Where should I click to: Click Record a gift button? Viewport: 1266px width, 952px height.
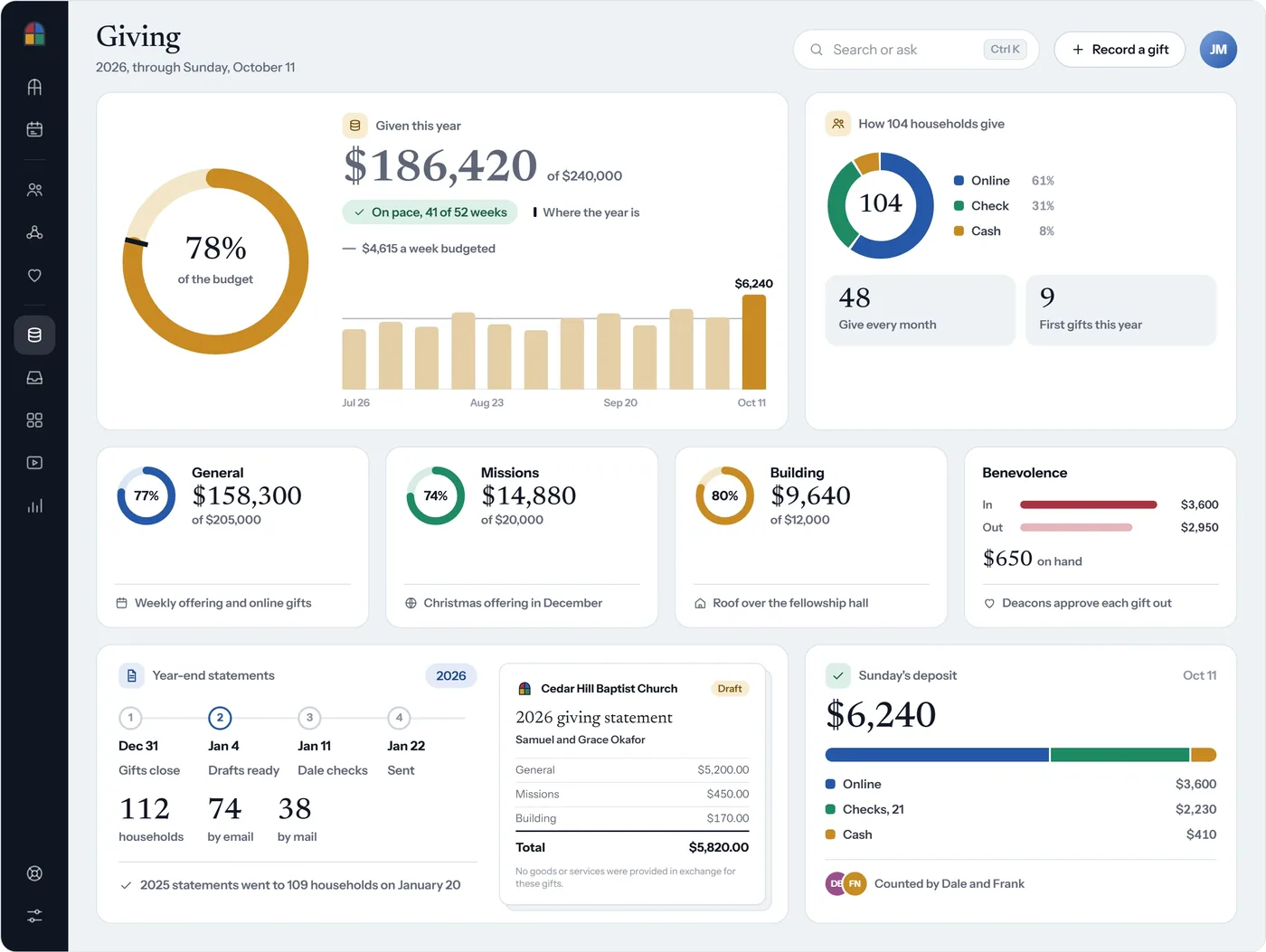point(1120,50)
